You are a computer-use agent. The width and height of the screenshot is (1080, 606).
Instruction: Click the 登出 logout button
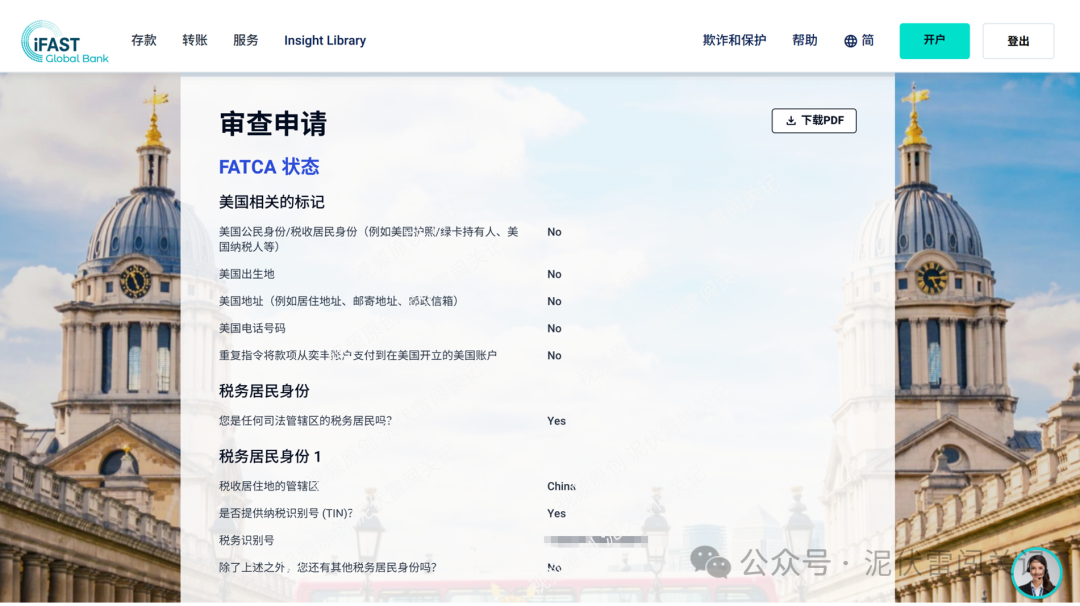pos(1018,40)
